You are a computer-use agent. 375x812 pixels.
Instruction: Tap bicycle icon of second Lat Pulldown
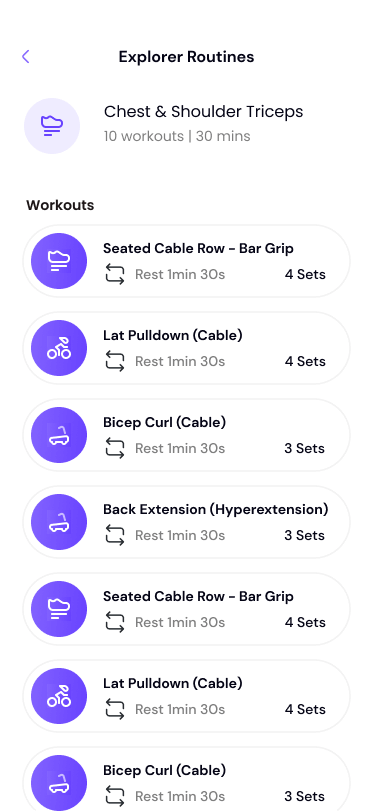[x=59, y=696]
